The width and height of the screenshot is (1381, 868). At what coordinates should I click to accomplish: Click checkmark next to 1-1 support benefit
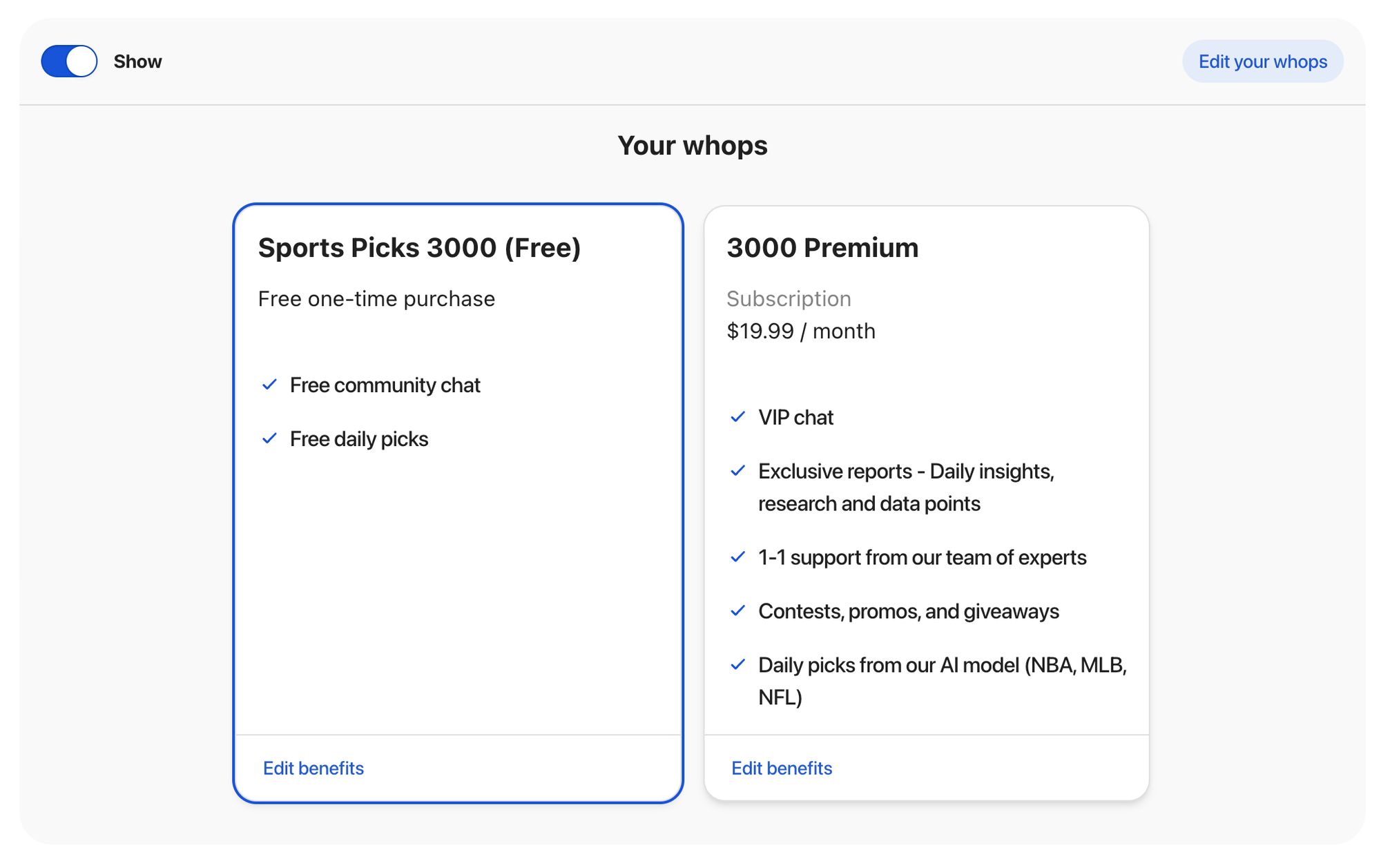(737, 557)
